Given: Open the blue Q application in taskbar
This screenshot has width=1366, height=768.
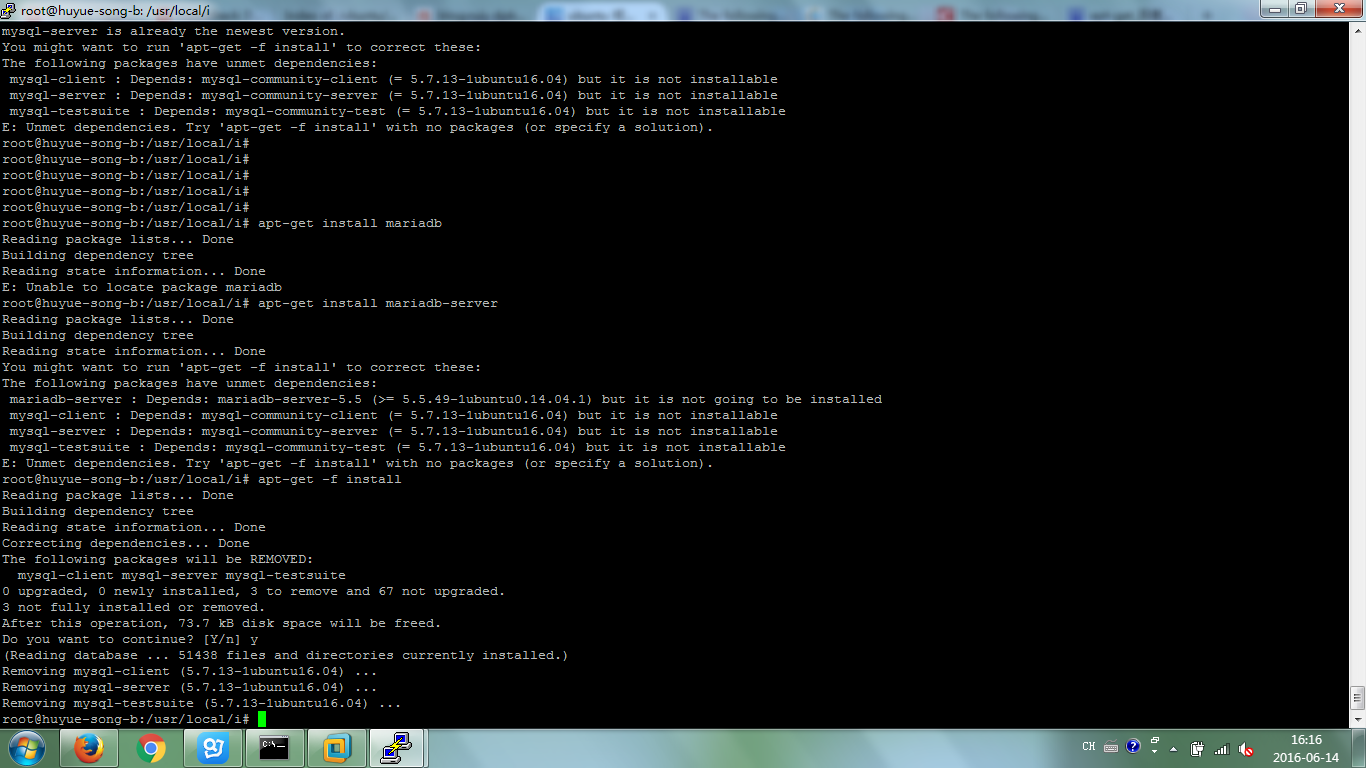Looking at the screenshot, I should pyautogui.click(x=213, y=748).
